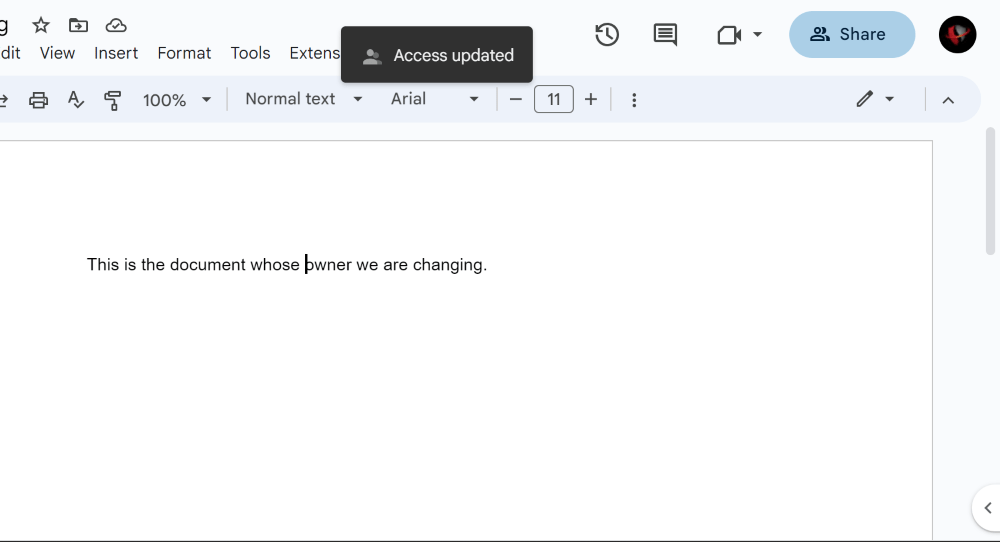Open the View menu
The width and height of the screenshot is (1000, 542).
[57, 53]
